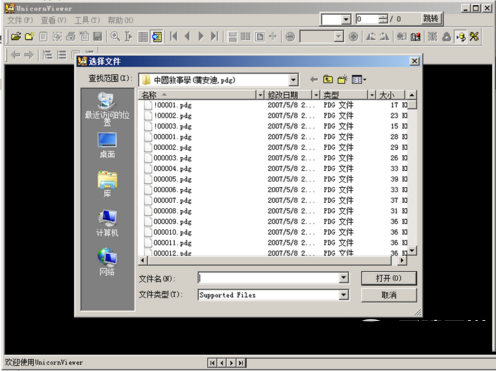This screenshot has width=496, height=371.
Task: Click status bar next page arrow
Action: pos(231,363)
